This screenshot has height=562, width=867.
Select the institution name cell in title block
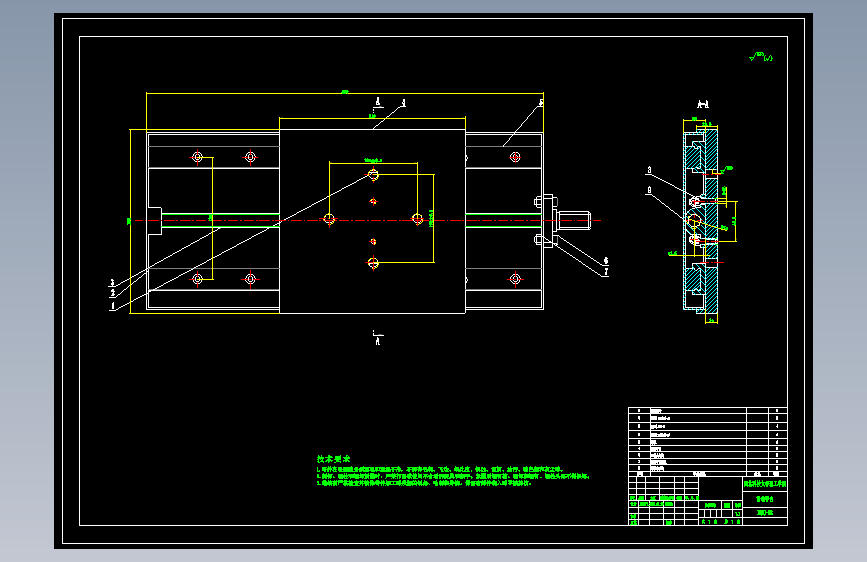[765, 483]
